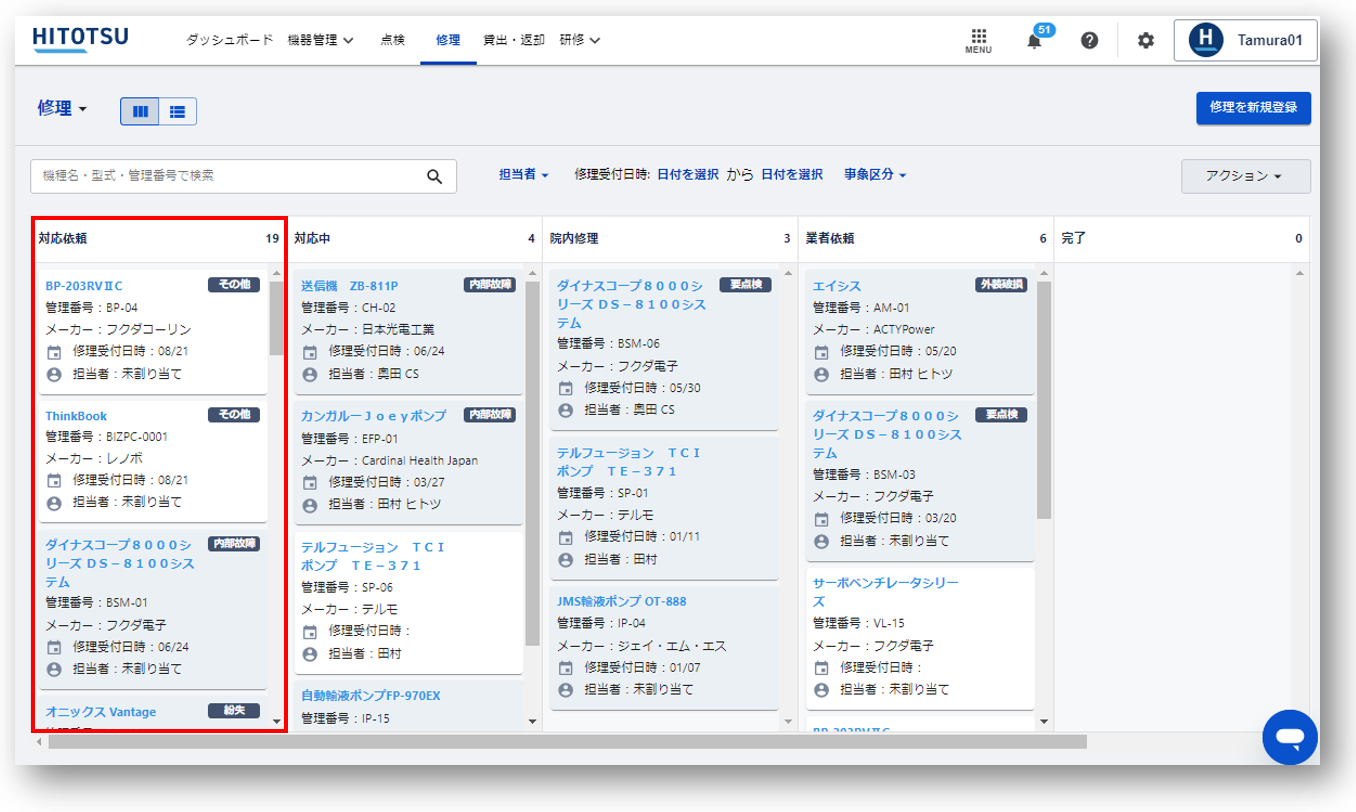1356x812 pixels.
Task: Open 自動輸液ポンプFP-970EX card
Action: [371, 695]
